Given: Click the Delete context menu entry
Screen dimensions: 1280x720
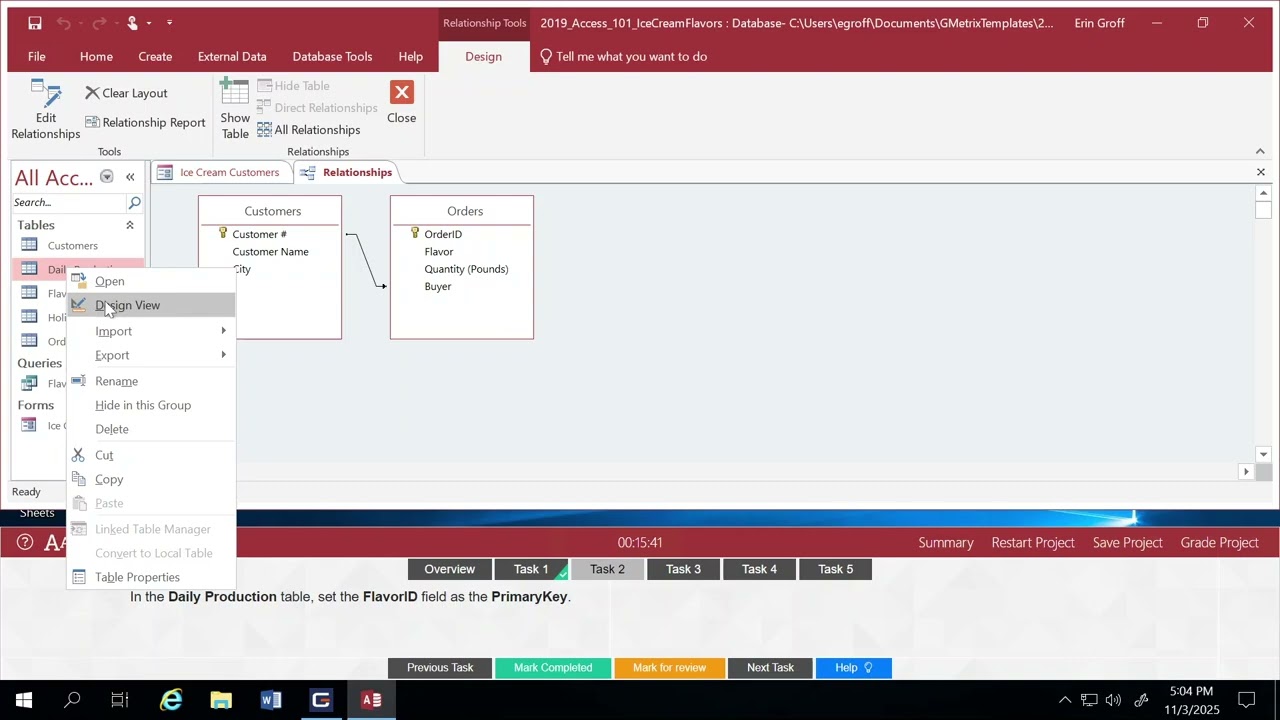Looking at the screenshot, I should coord(152,429).
